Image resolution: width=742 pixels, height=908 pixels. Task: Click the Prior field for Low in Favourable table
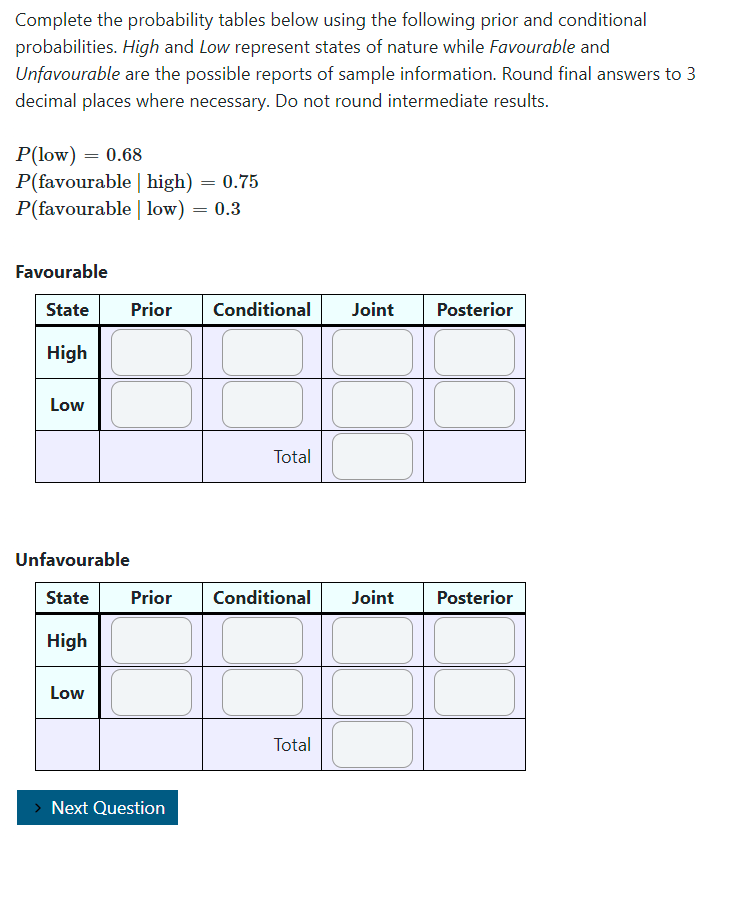[150, 404]
